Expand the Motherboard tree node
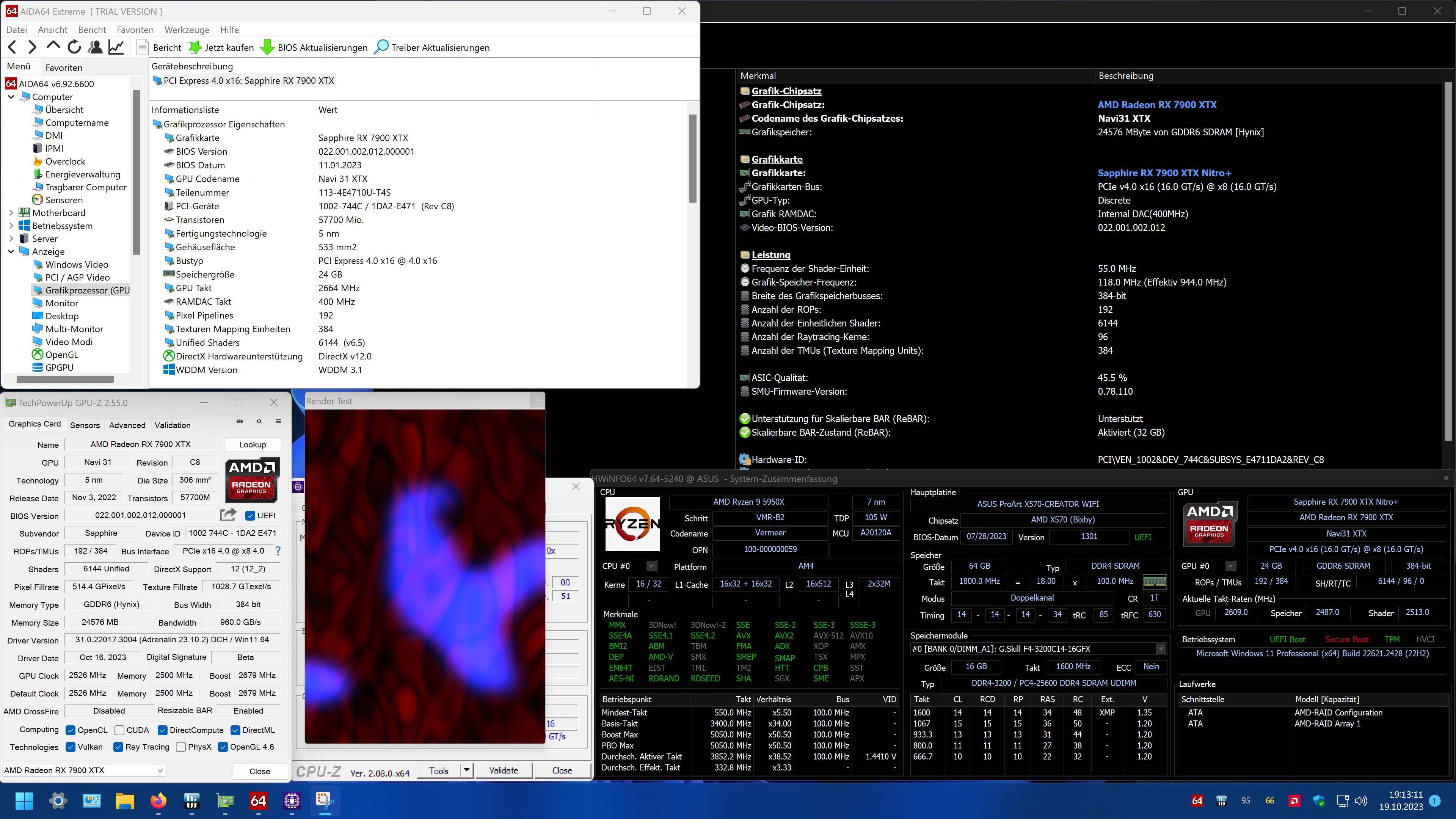 [x=11, y=213]
